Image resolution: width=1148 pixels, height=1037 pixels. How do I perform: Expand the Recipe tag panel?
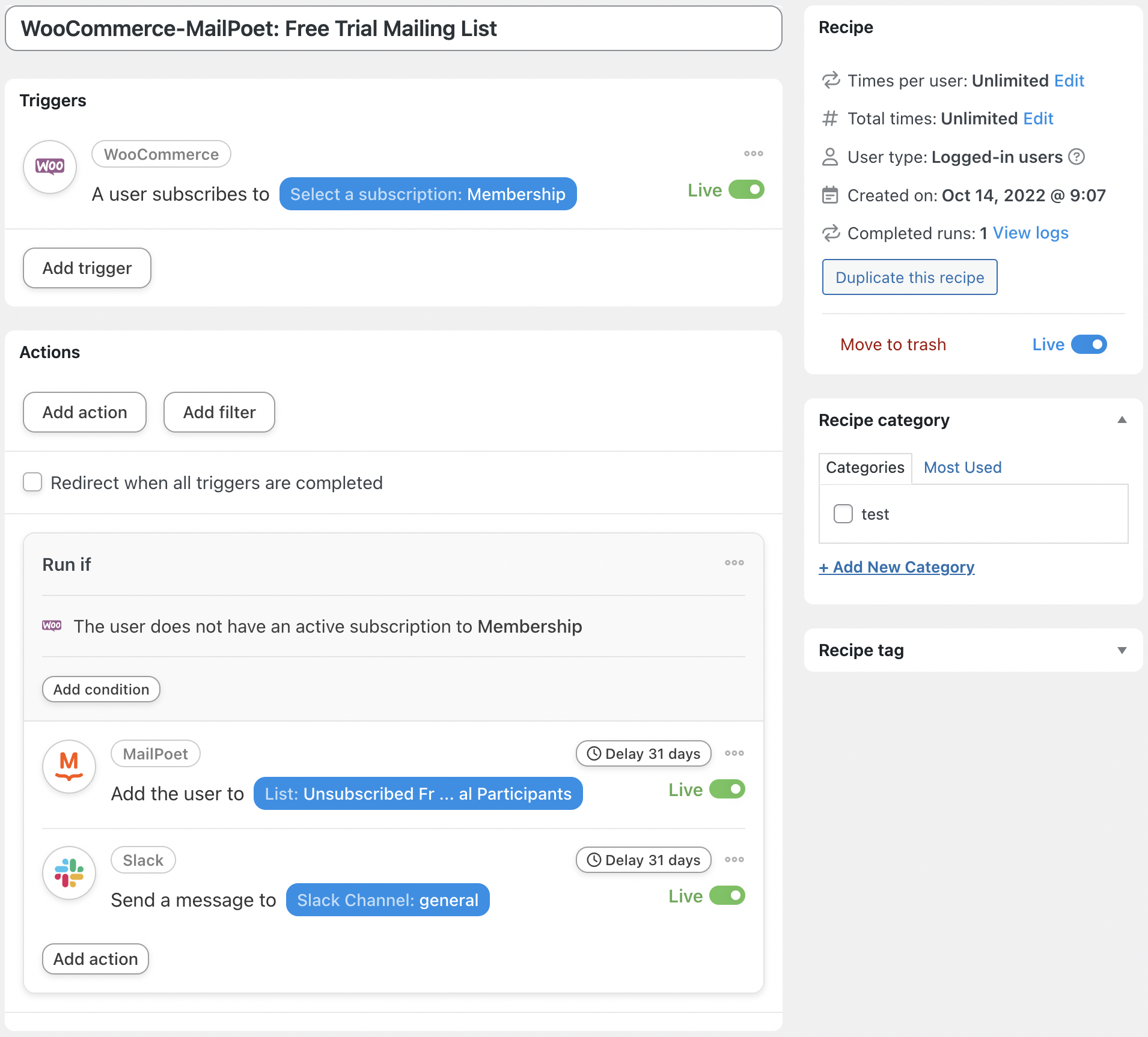click(x=1122, y=650)
